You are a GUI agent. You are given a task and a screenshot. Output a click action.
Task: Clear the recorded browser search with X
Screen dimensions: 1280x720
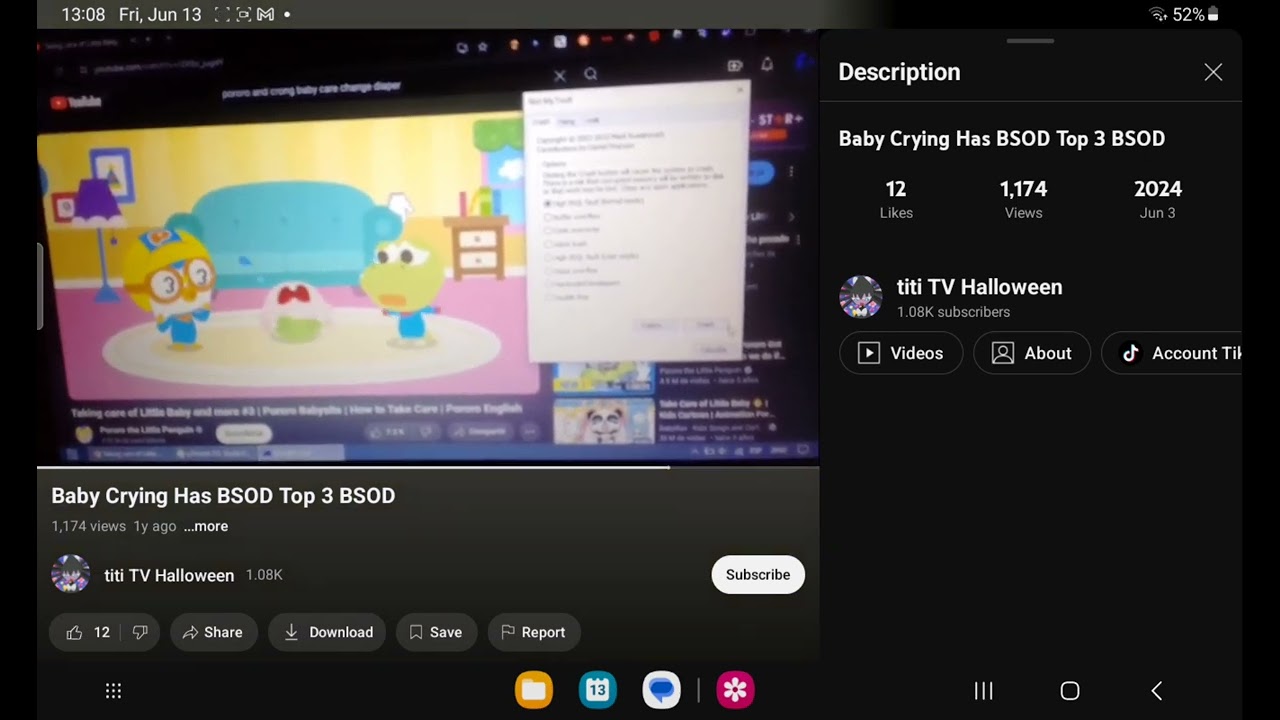(x=560, y=75)
